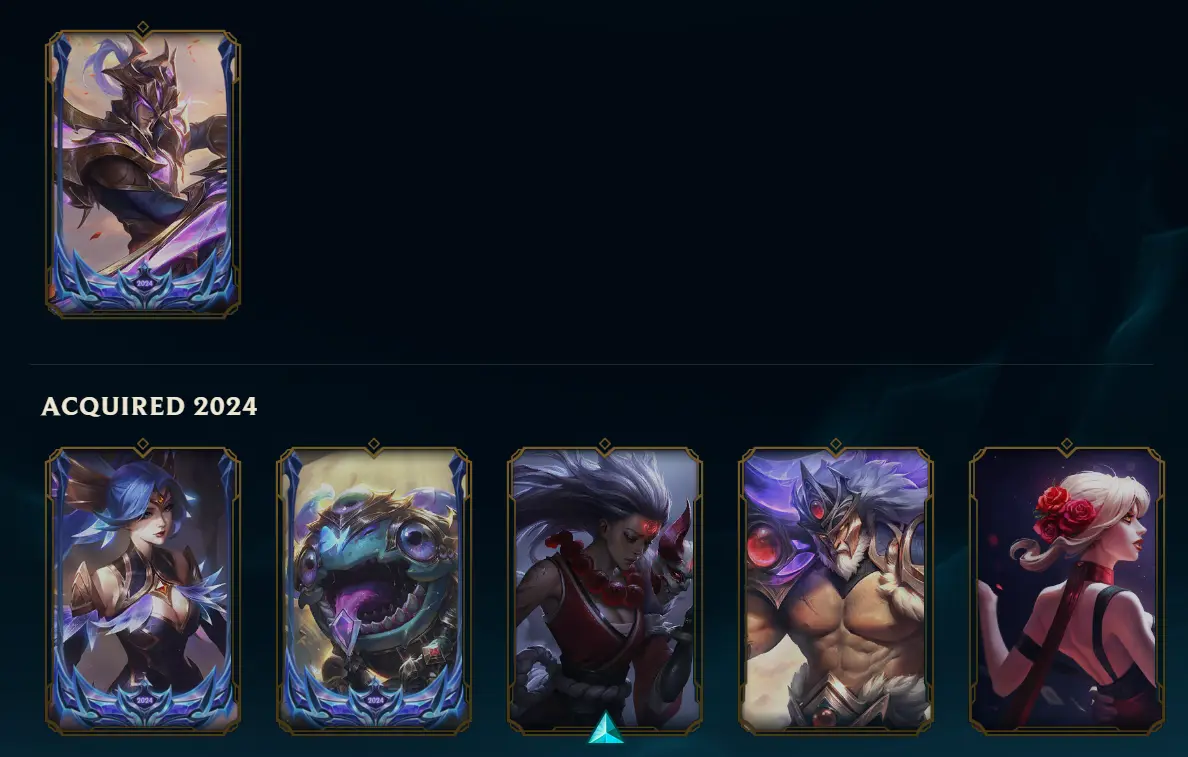Open the woman with red roses card
The height and width of the screenshot is (757, 1188).
coord(1067,591)
